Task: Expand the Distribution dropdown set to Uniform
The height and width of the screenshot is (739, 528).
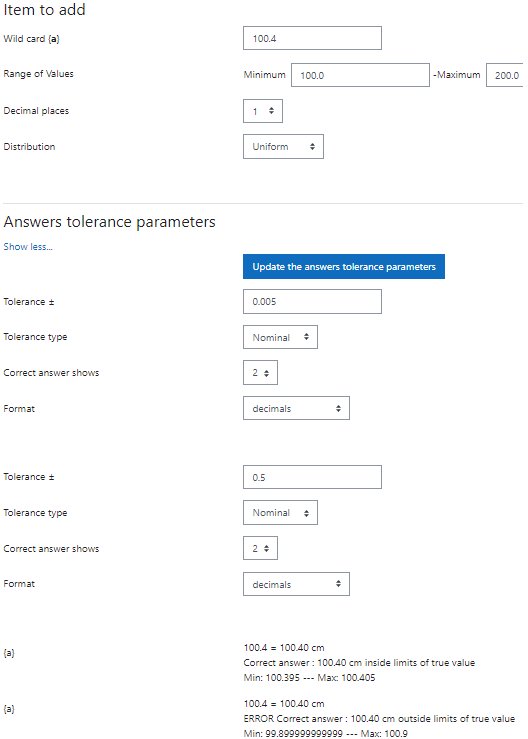Action: tap(283, 147)
